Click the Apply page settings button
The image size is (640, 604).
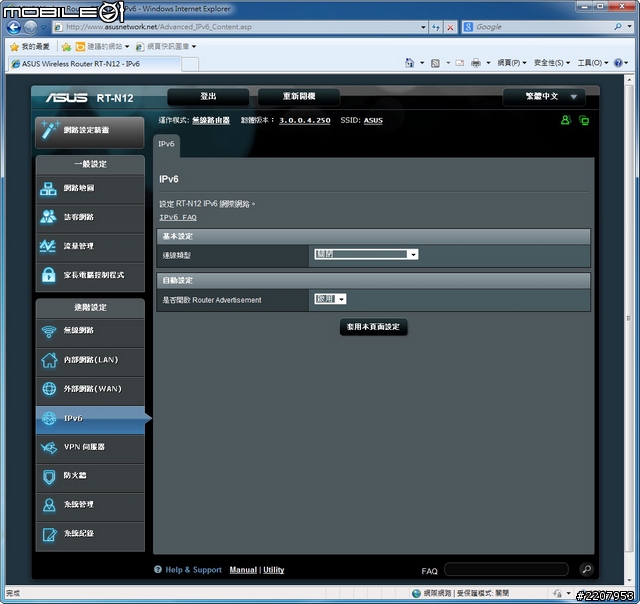(373, 327)
